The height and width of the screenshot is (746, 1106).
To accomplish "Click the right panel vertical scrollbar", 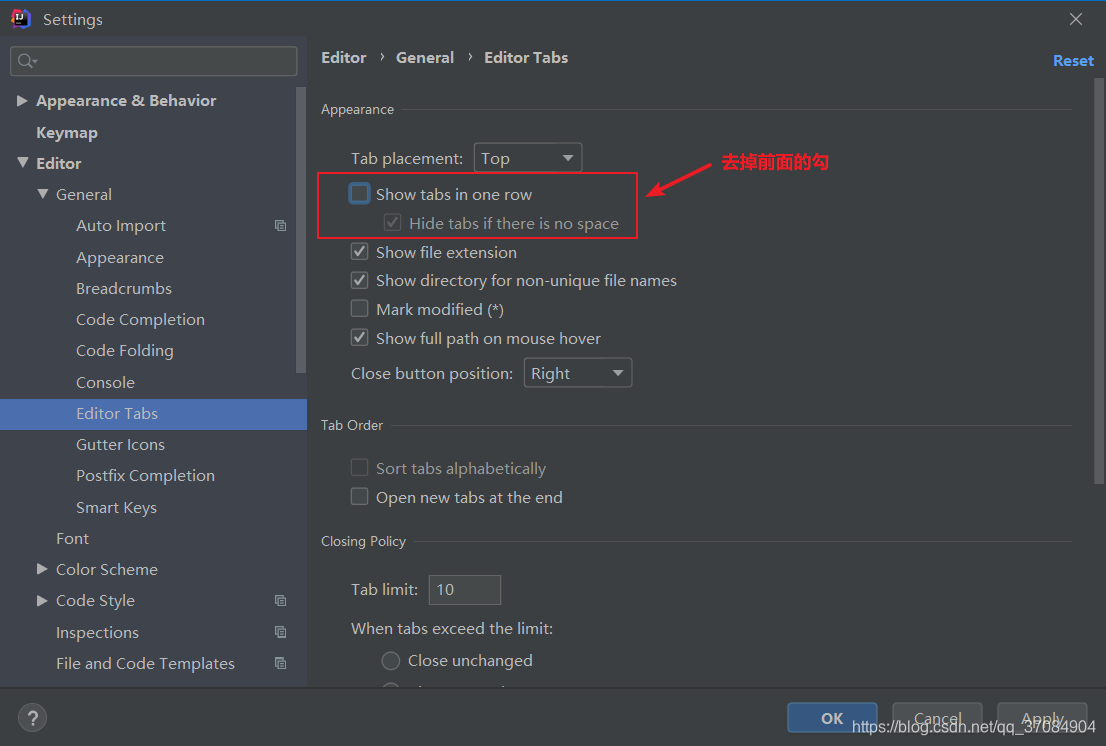I will coord(1099,281).
